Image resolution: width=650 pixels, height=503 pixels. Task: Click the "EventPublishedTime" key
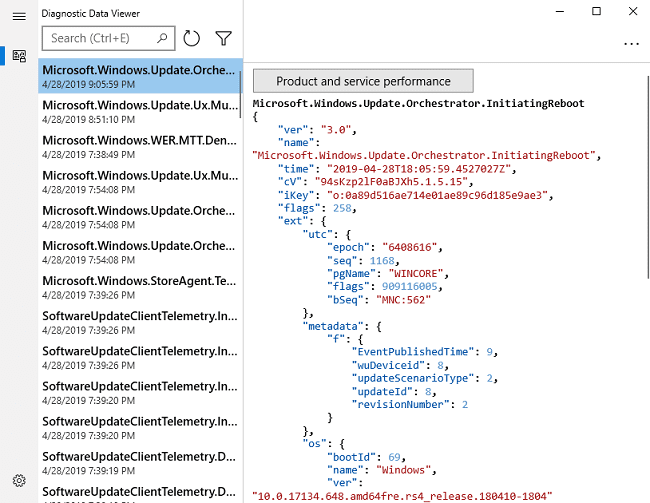click(413, 352)
